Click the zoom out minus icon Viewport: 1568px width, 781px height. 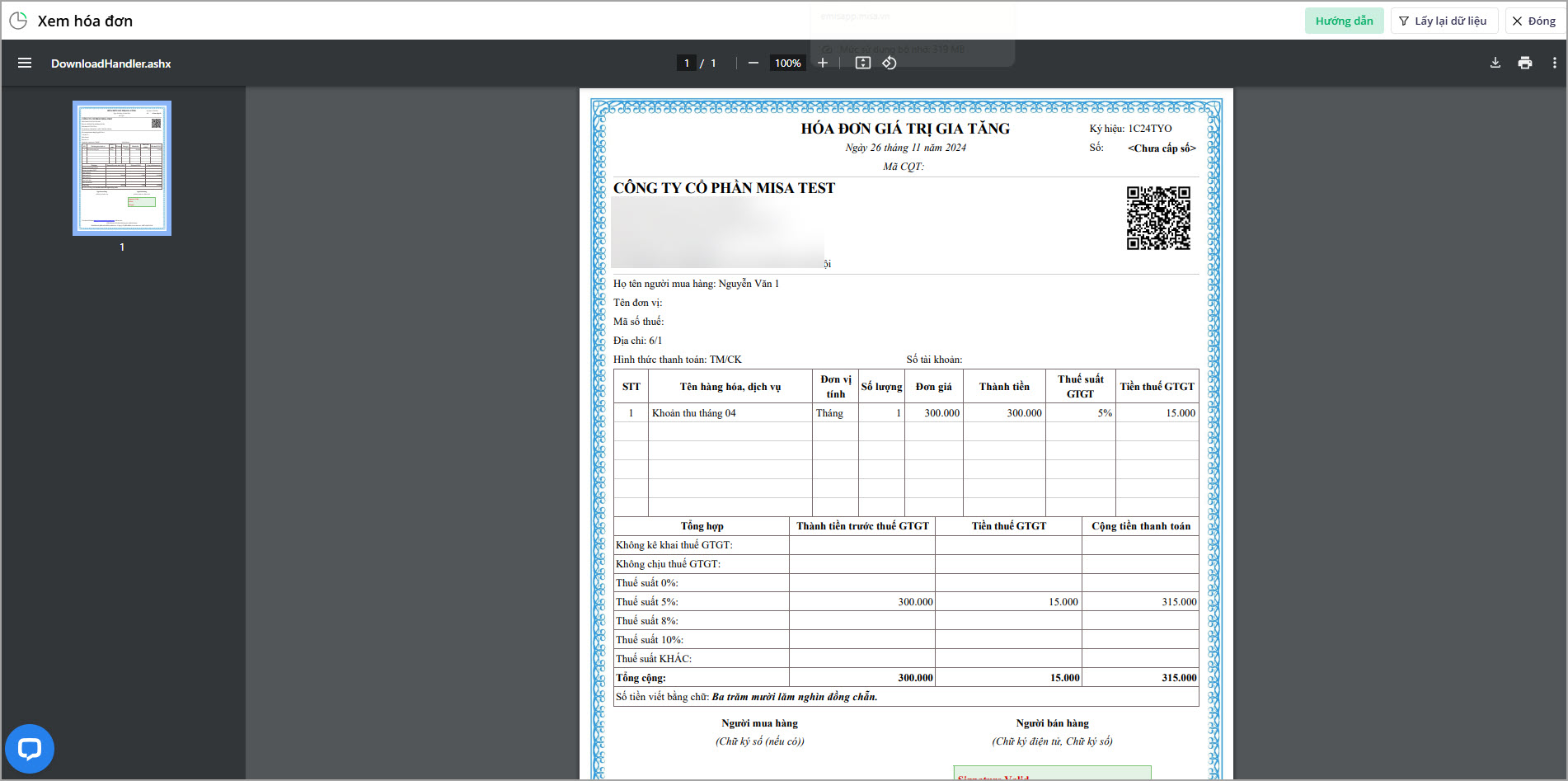click(x=753, y=63)
